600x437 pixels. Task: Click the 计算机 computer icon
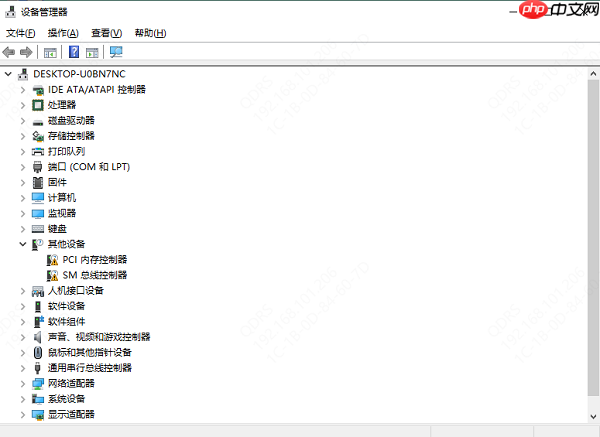point(38,198)
